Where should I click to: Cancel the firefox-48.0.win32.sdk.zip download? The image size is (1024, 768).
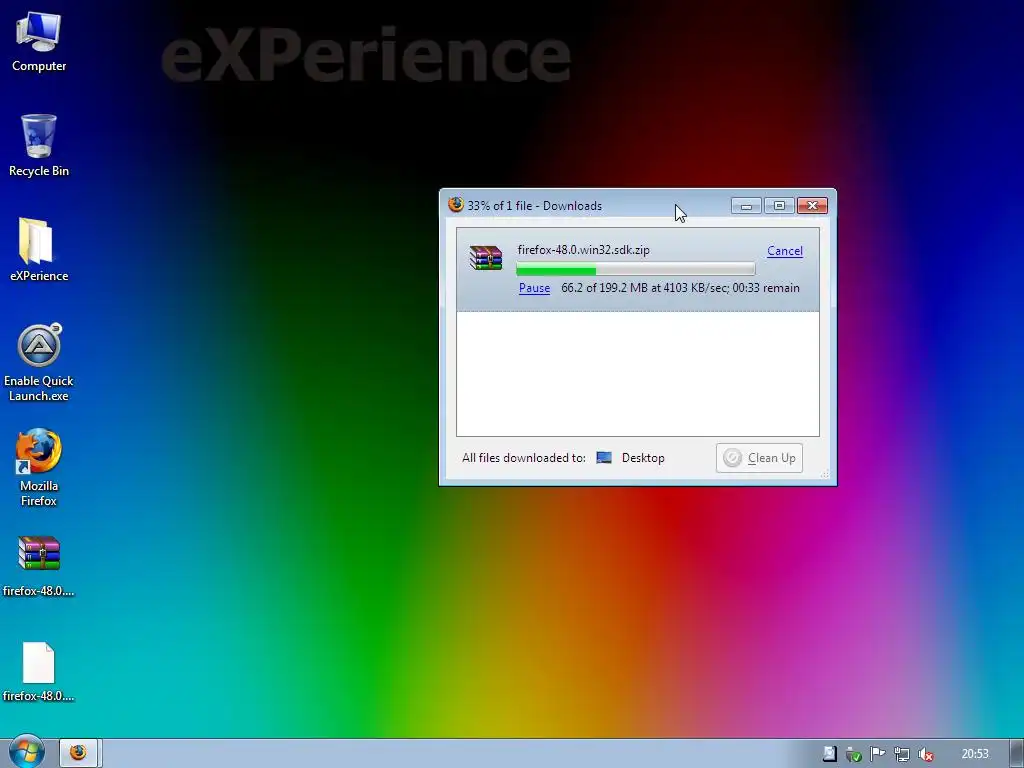click(x=784, y=251)
